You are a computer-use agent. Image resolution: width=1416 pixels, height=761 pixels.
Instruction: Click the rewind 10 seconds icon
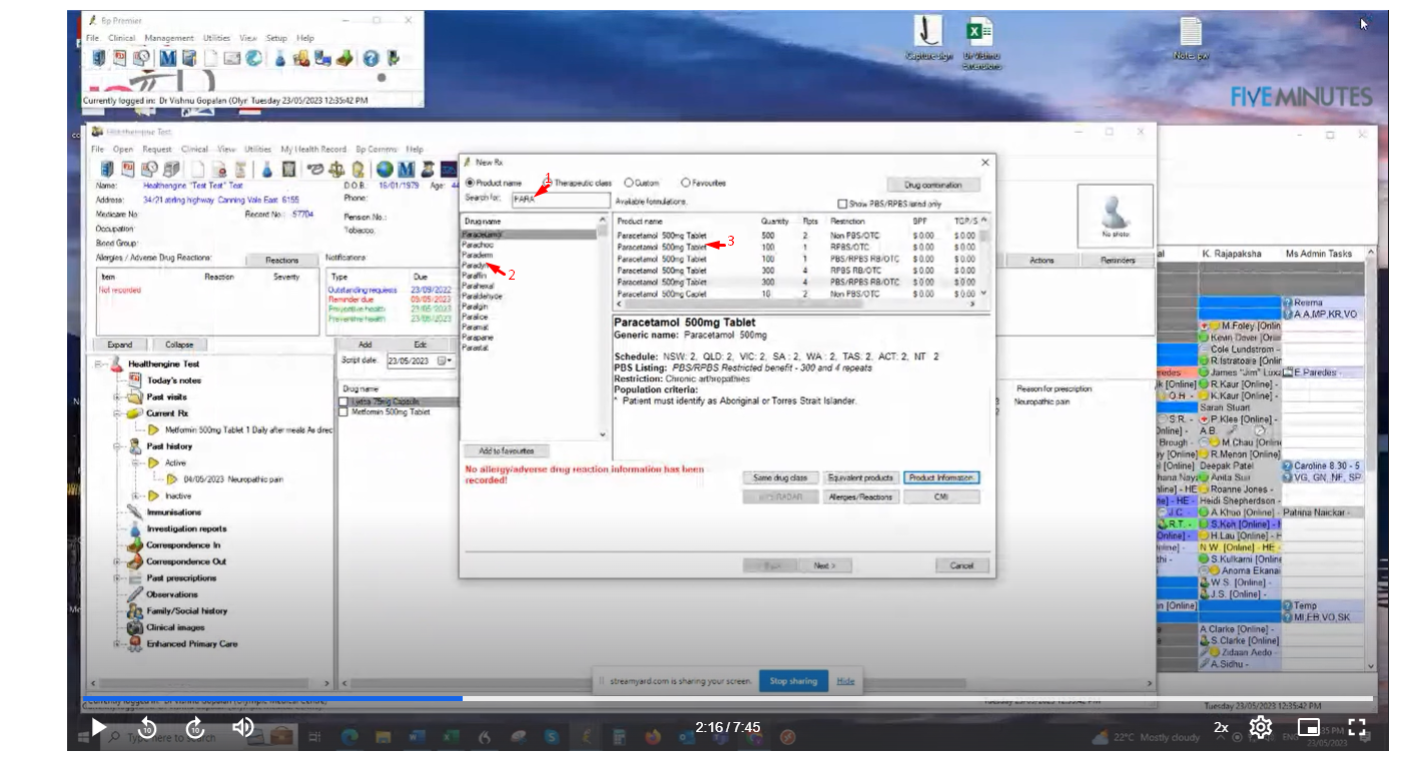[147, 727]
